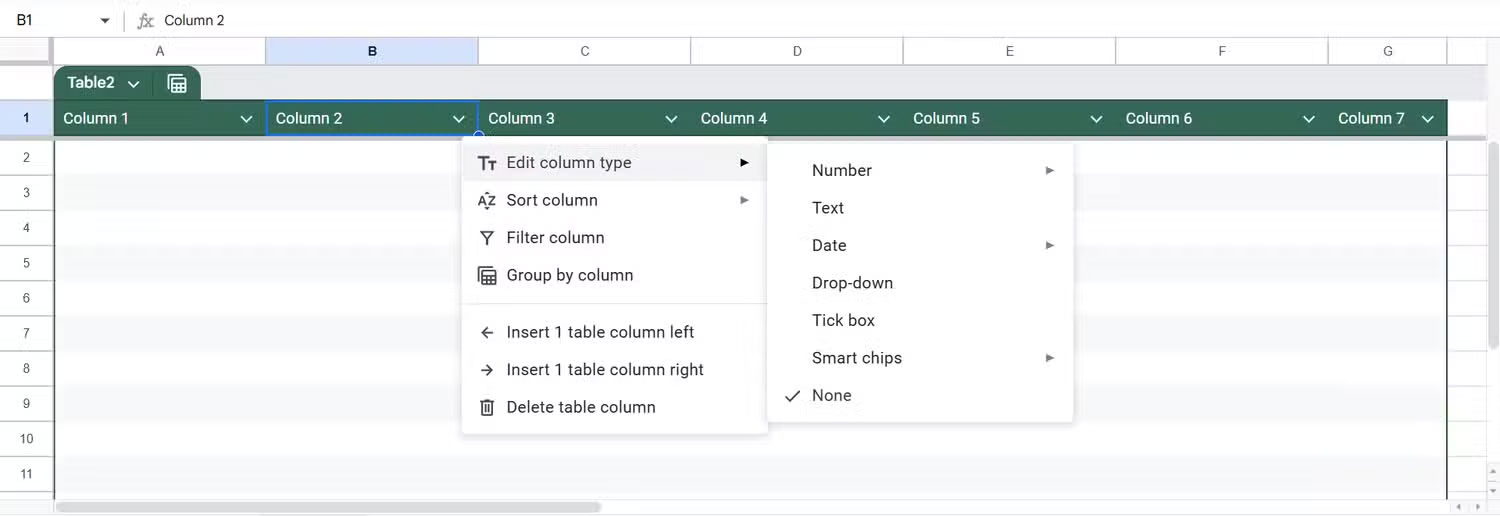Click the Tt edit column type icon
Viewport: 1500px width, 516px height.
click(487, 163)
